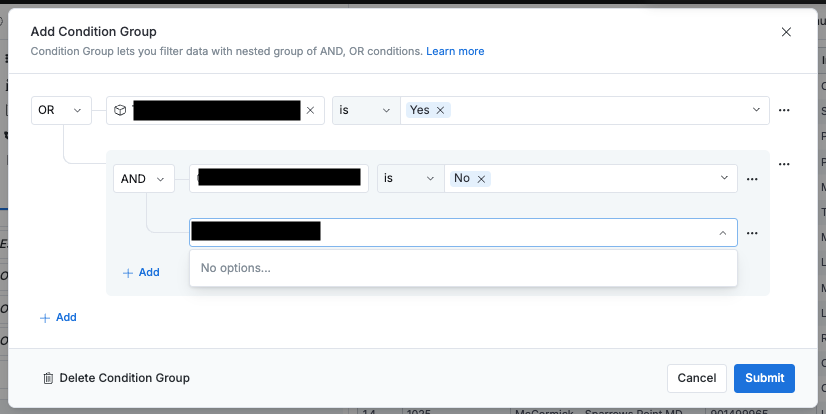Expand the No value dropdown
Image resolution: width=826 pixels, height=414 pixels.
tap(725, 179)
